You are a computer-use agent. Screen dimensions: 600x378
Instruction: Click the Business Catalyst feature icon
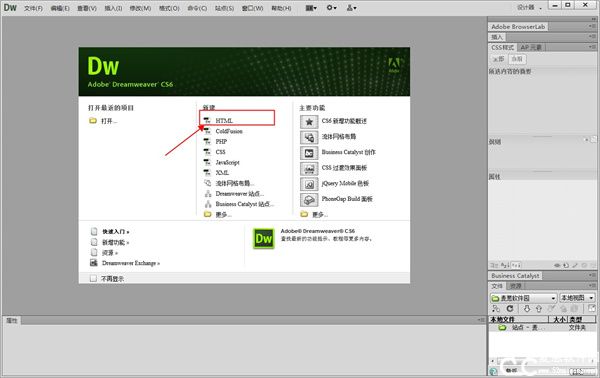point(309,153)
